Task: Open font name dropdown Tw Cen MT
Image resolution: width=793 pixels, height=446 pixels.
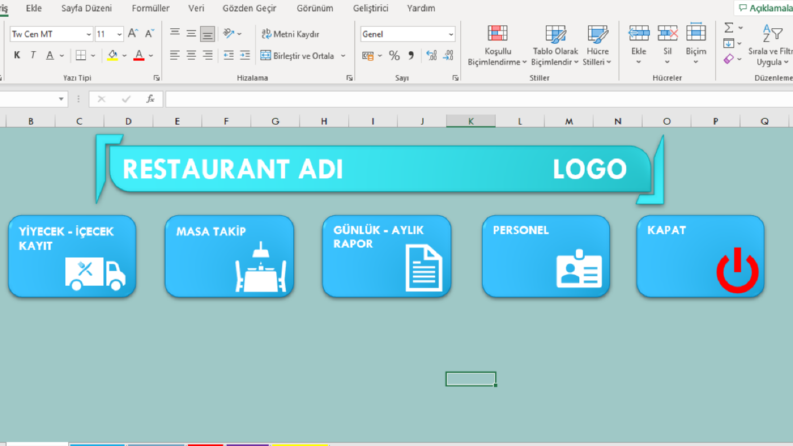Action: pyautogui.click(x=89, y=34)
